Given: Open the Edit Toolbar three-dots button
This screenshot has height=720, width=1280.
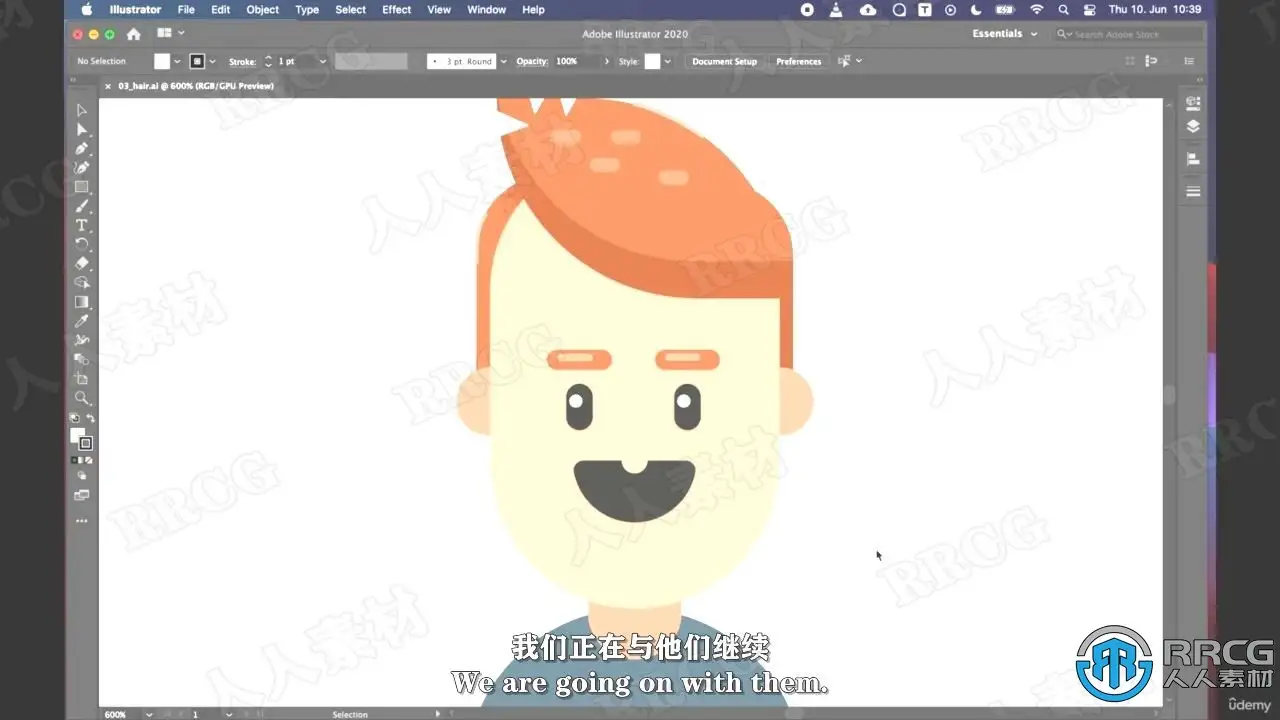Looking at the screenshot, I should 82,521.
